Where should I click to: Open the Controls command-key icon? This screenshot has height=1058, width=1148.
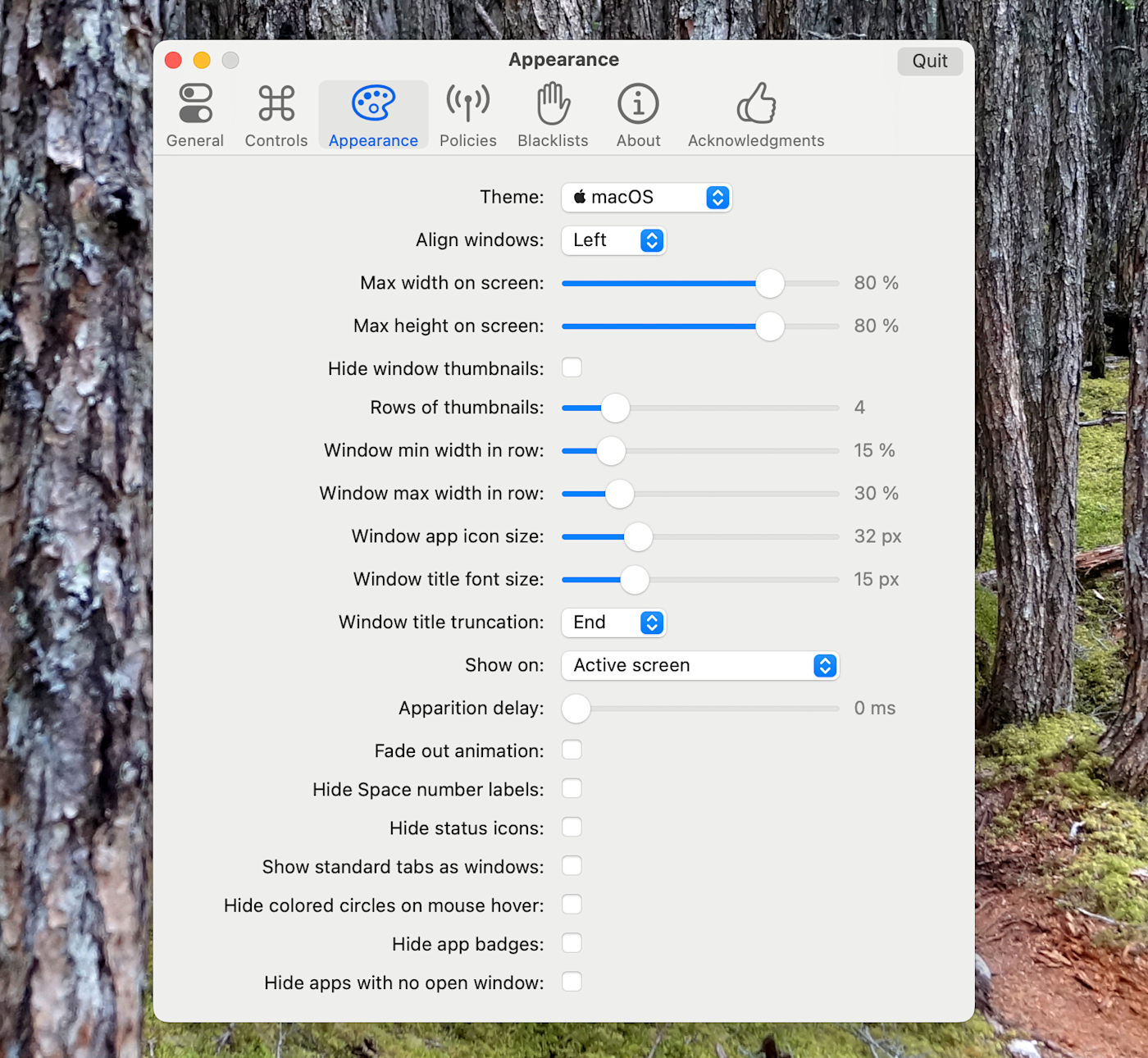click(x=276, y=103)
